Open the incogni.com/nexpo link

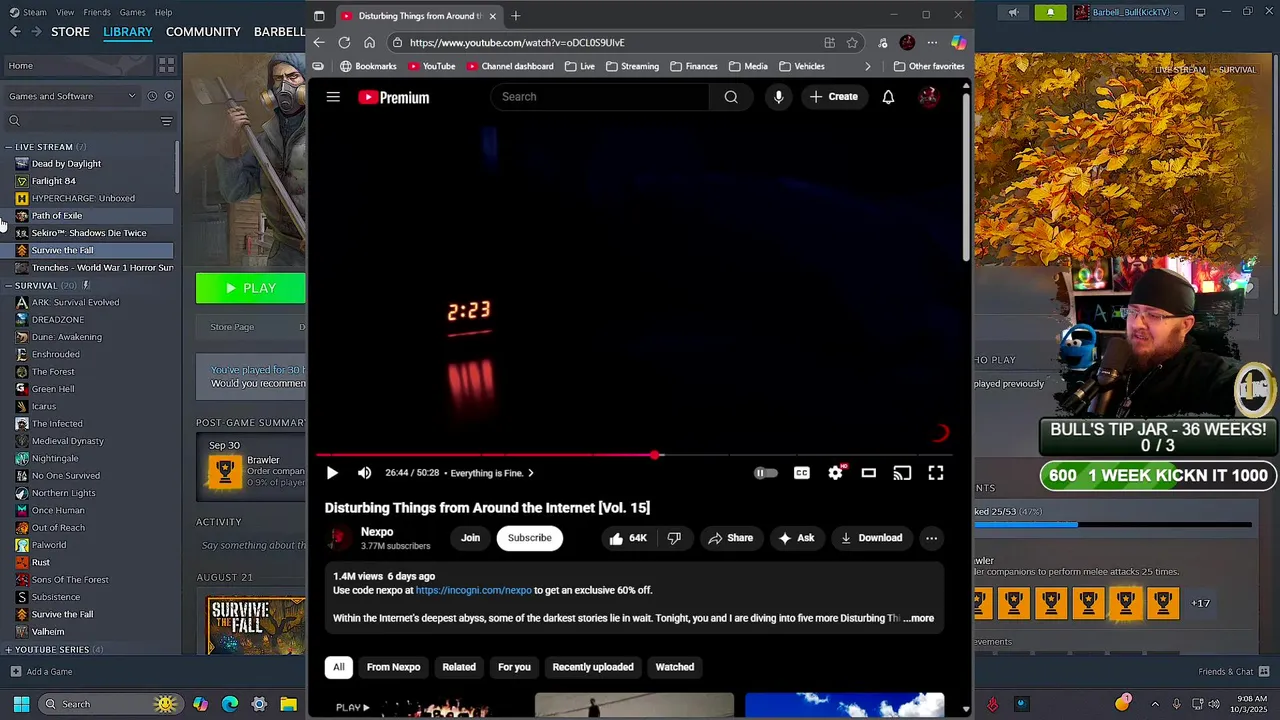tap(473, 590)
